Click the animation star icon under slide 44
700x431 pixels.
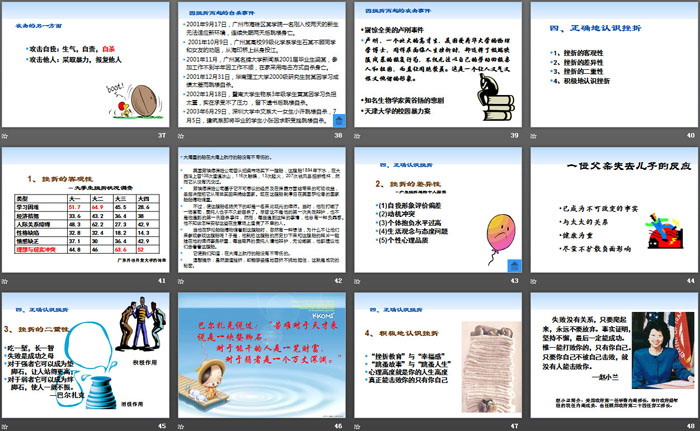point(533,281)
